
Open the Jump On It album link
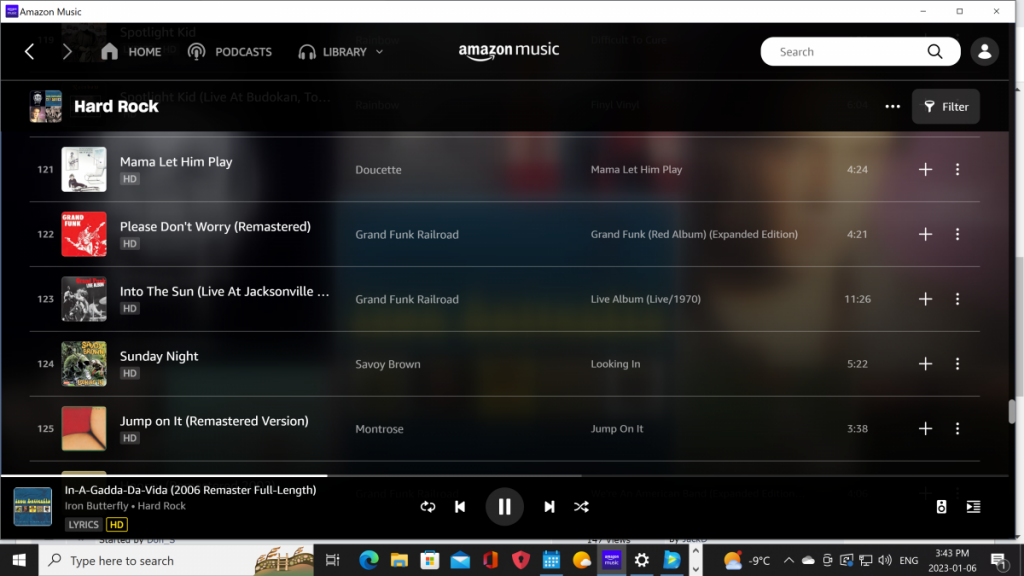coord(617,429)
